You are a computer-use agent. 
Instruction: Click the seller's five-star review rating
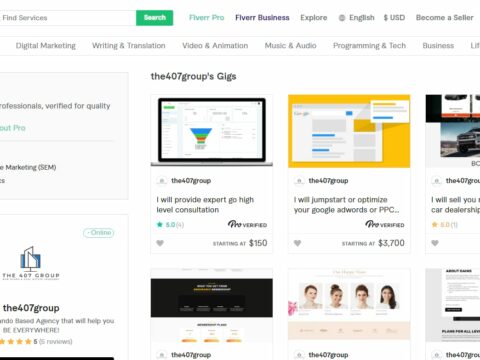click(x=35, y=342)
